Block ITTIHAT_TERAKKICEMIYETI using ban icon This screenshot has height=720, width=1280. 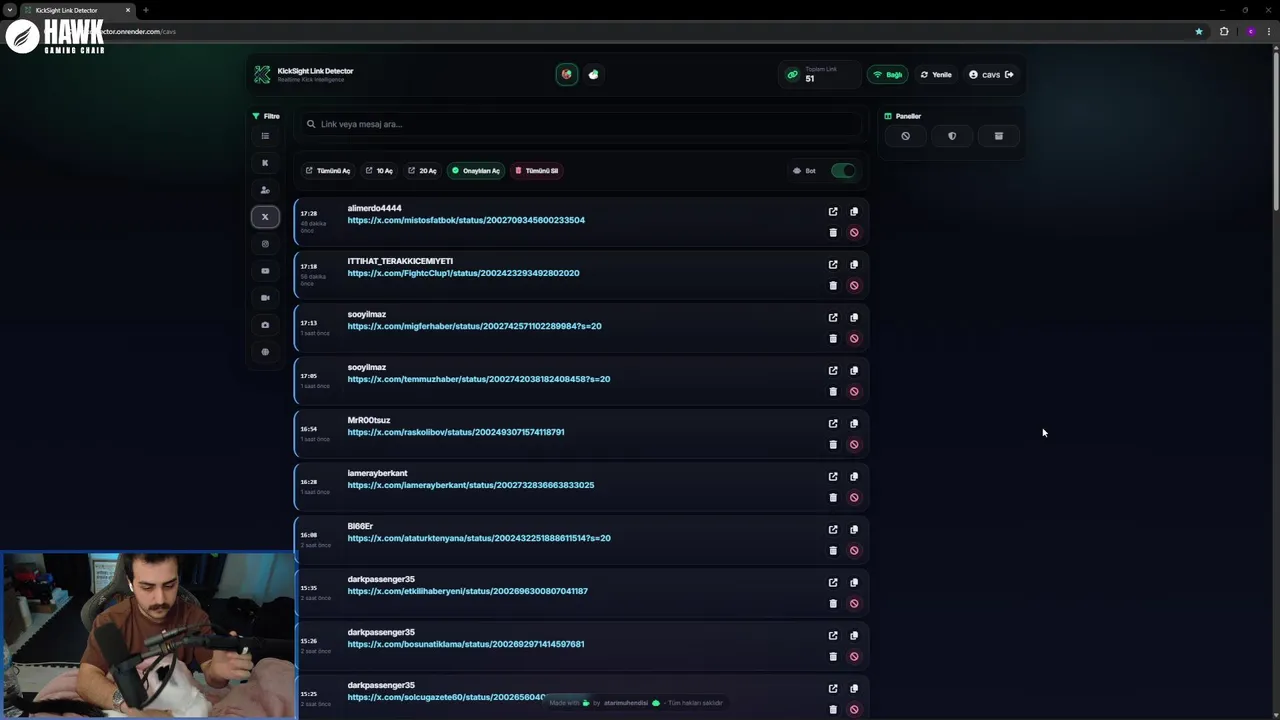(854, 286)
